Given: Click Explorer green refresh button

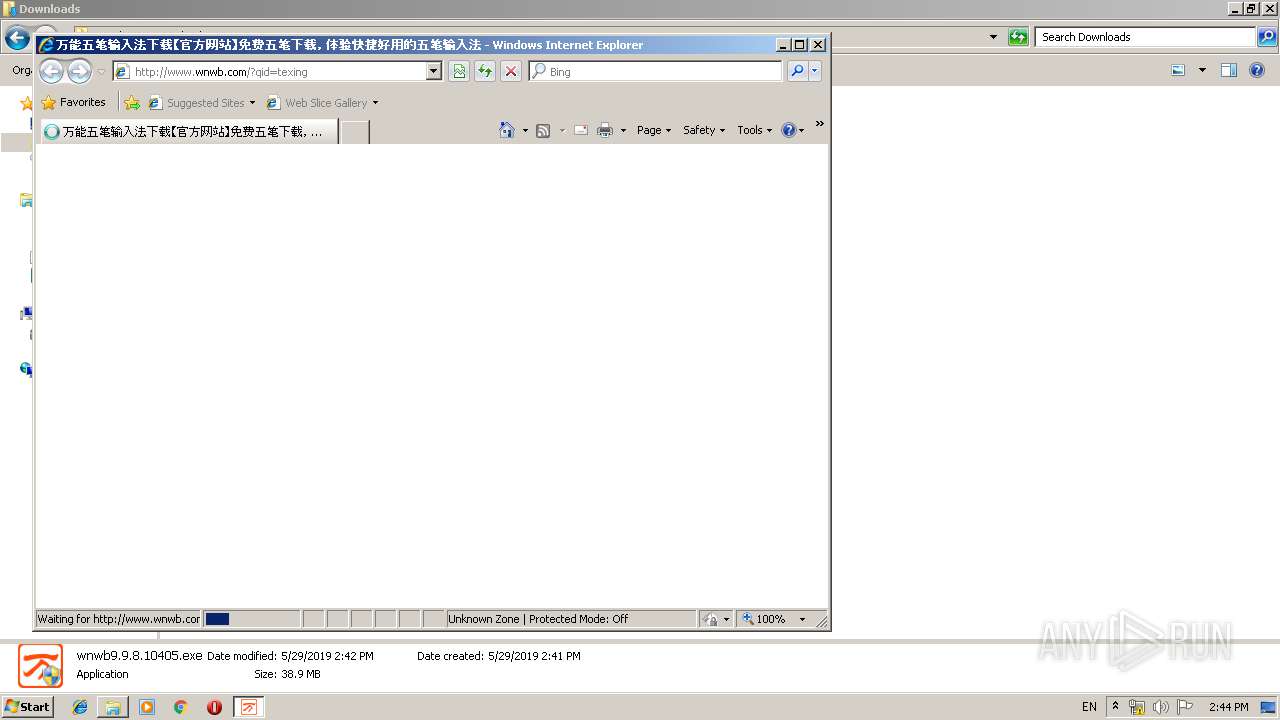Looking at the screenshot, I should point(1018,37).
